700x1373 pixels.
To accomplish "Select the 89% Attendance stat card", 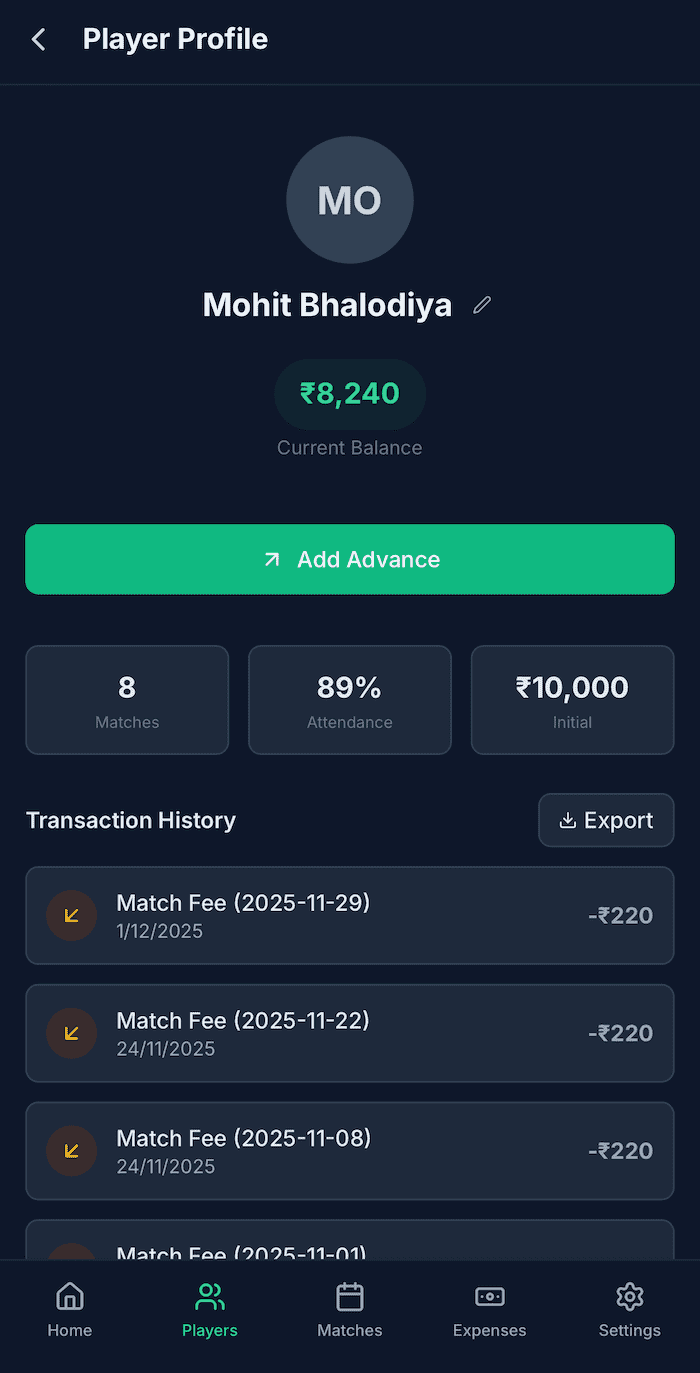I will (x=350, y=699).
